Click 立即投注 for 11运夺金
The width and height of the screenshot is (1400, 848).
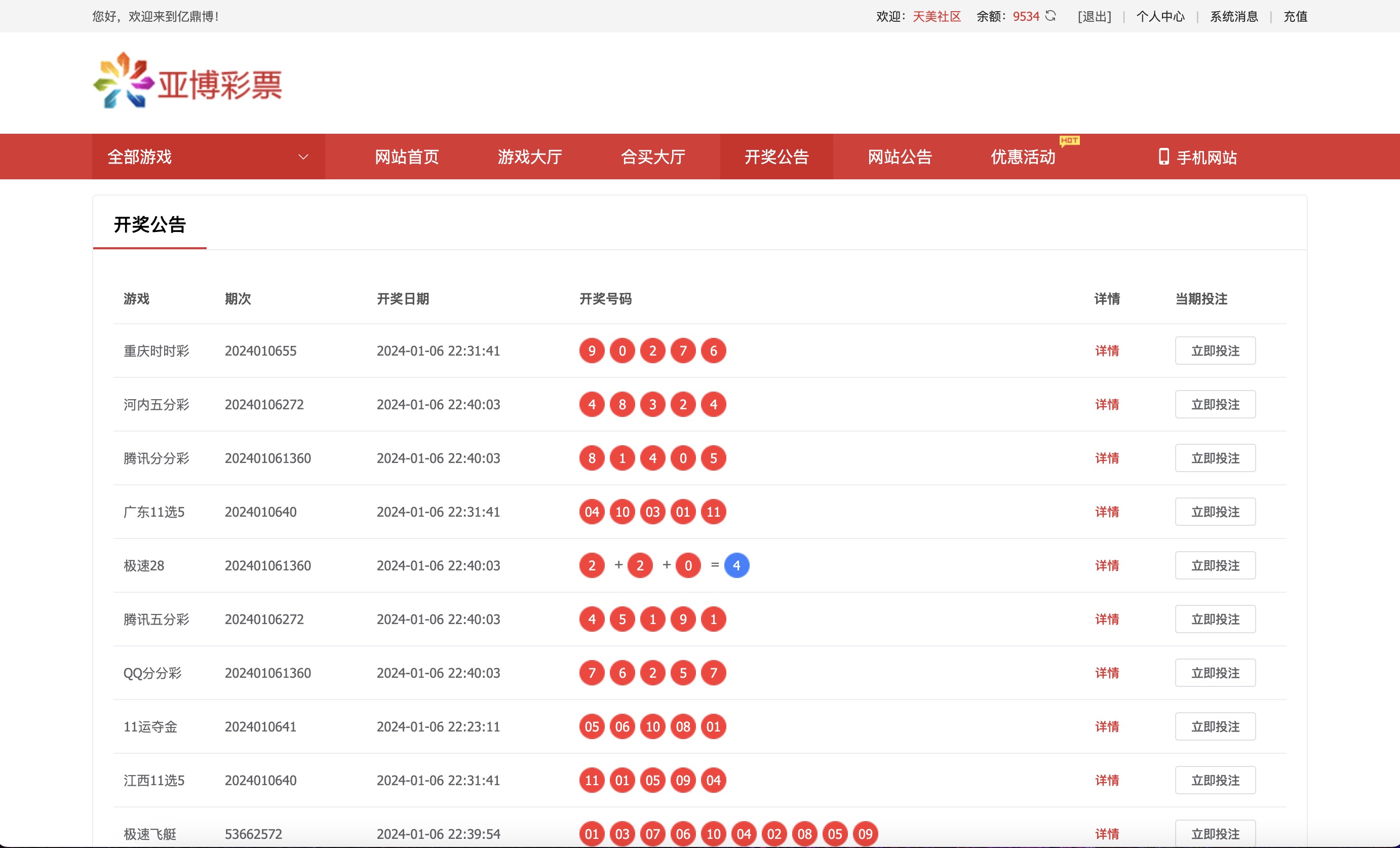pos(1215,727)
